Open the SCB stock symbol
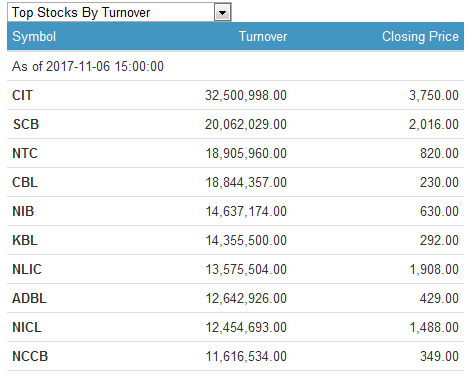This screenshot has width=468, height=380. pyautogui.click(x=26, y=124)
